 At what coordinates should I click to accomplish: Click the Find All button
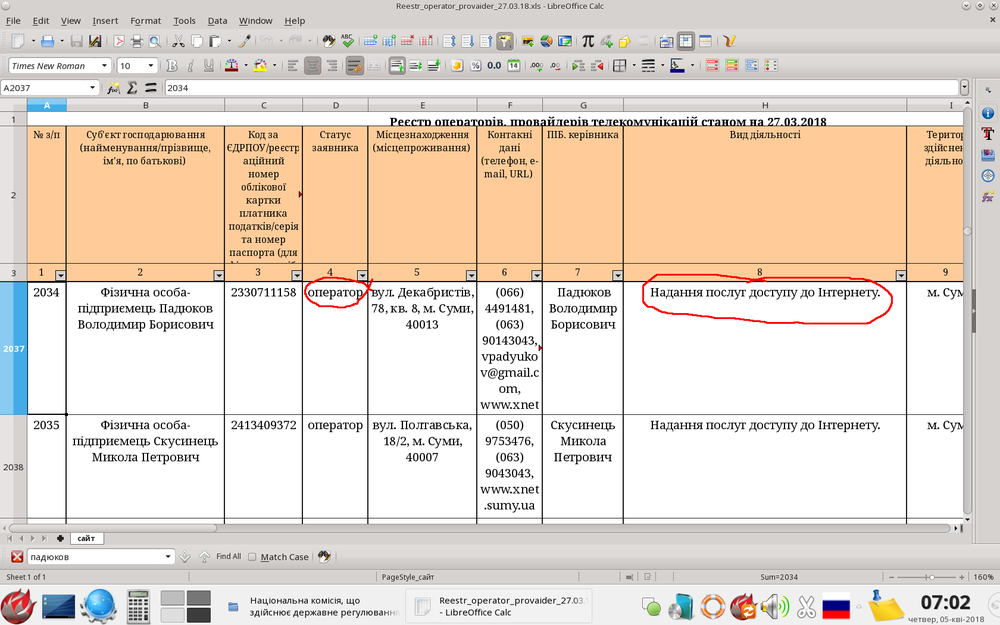tap(228, 557)
